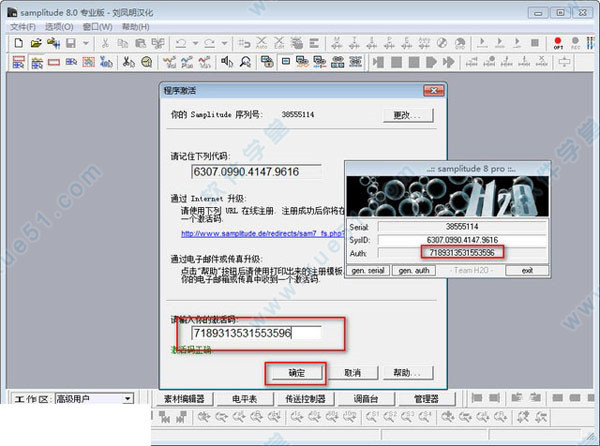600x446 pixels.
Task: Open the 选项(O) menu
Action: click(x=59, y=27)
